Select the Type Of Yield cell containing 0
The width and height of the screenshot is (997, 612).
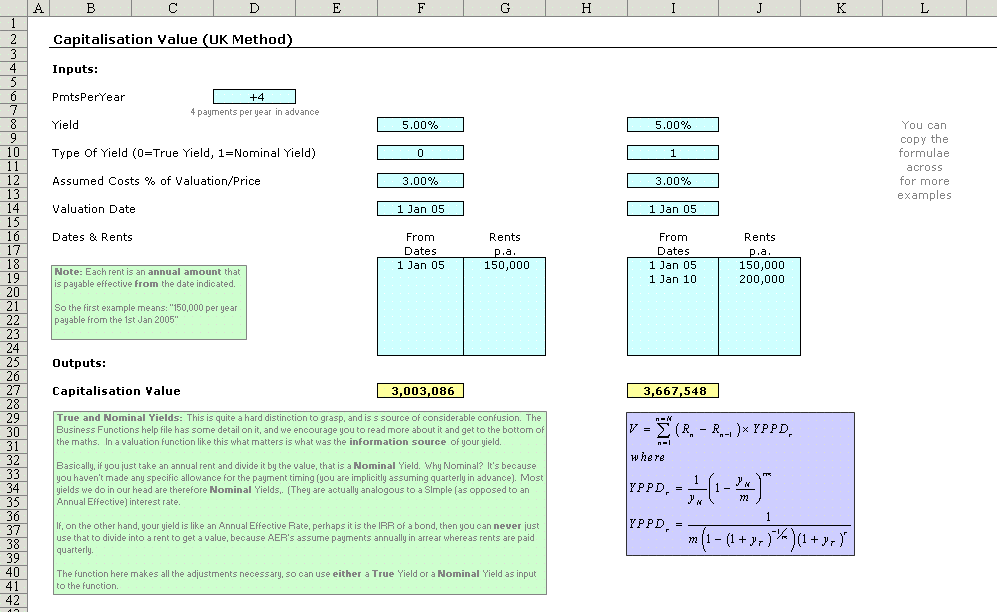point(420,153)
